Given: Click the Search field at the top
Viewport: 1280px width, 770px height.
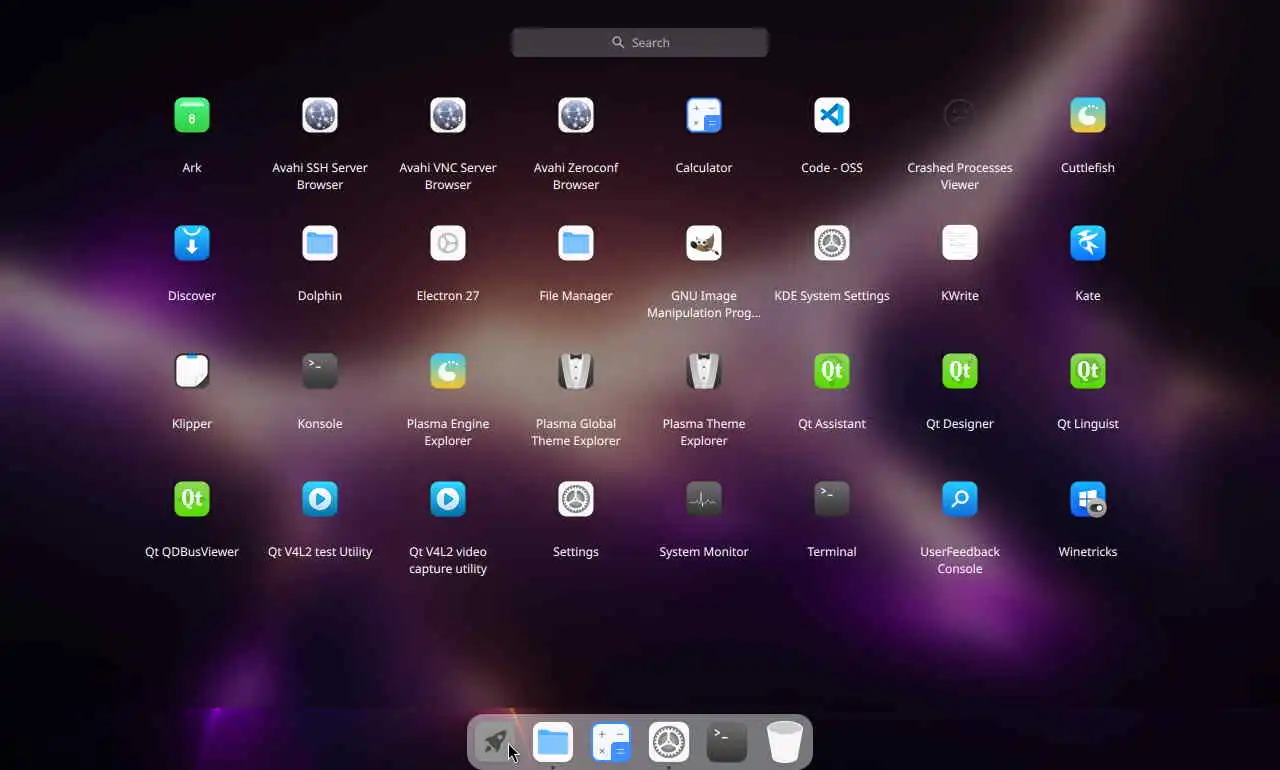Looking at the screenshot, I should click(x=640, y=42).
